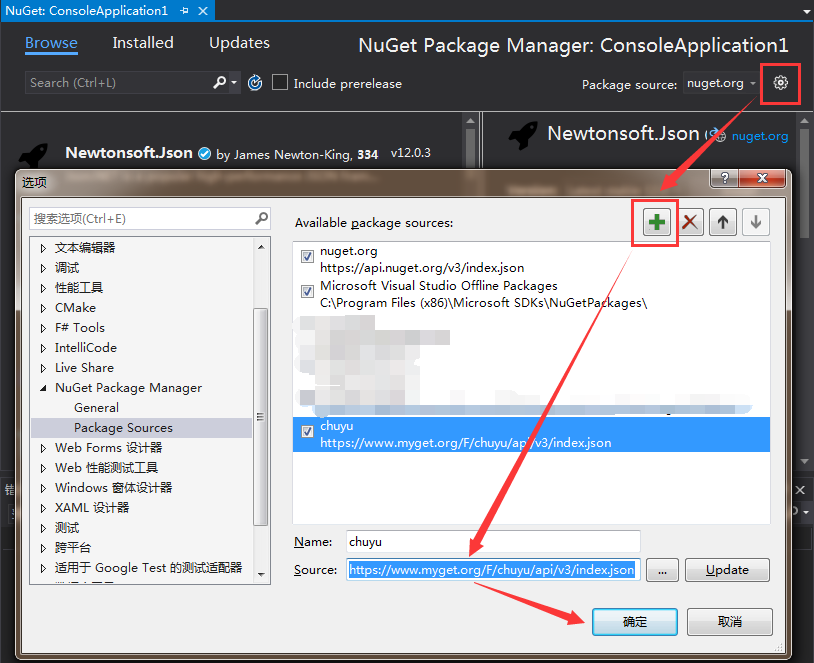
Task: Collapse the NuGet Package Manager node
Action: [x=43, y=388]
